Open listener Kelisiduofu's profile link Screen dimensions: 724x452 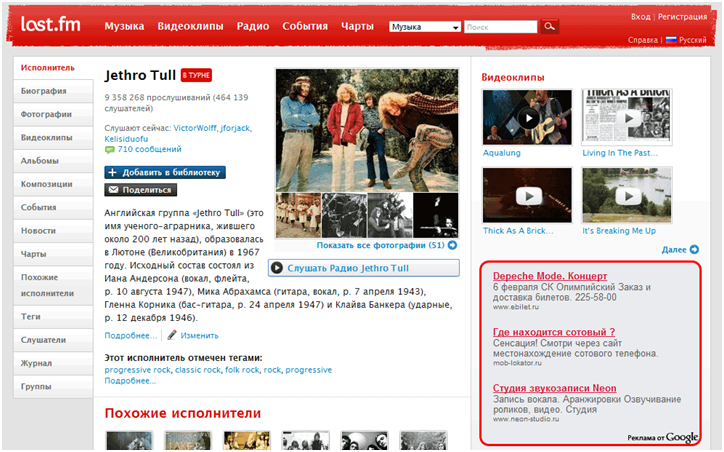(126, 139)
